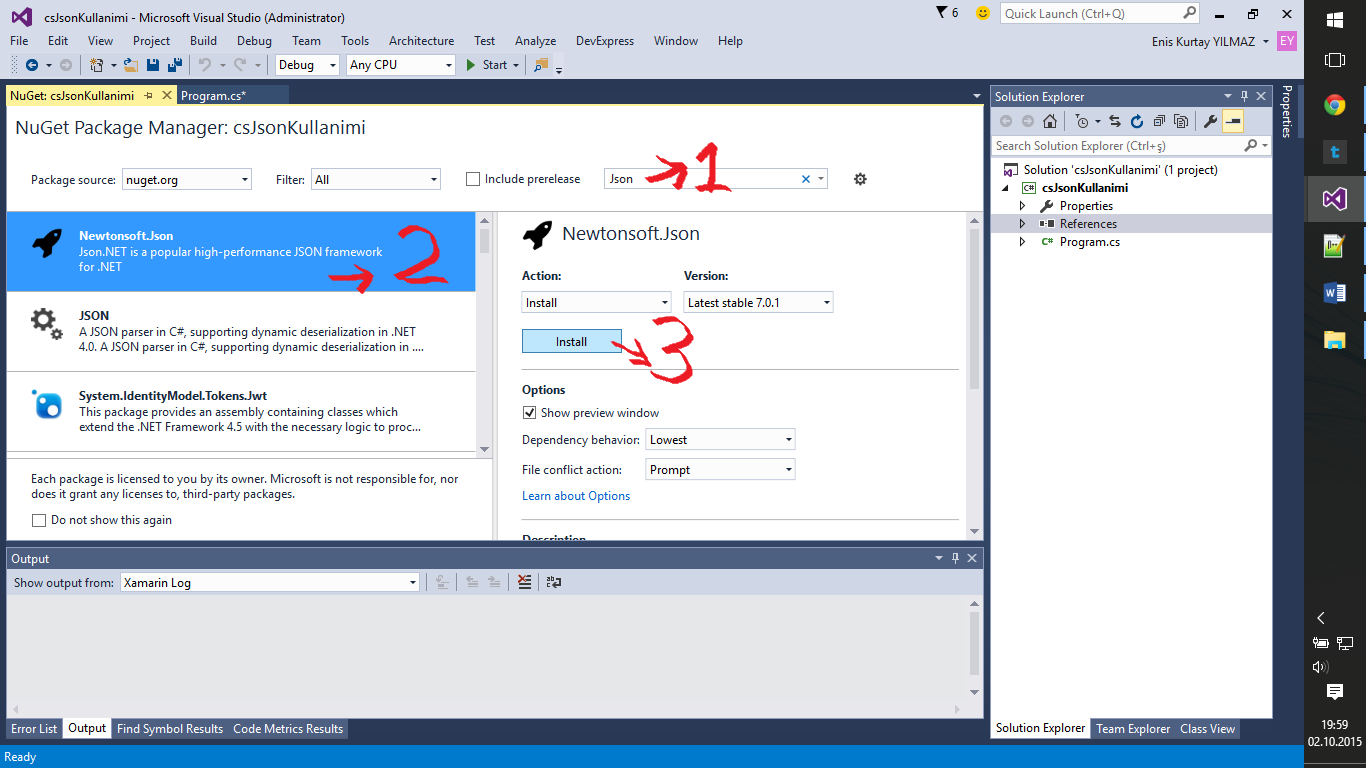The width and height of the screenshot is (1366, 768).
Task: Select System.IdentityModel.Tokens.Jwt package
Action: (x=241, y=411)
